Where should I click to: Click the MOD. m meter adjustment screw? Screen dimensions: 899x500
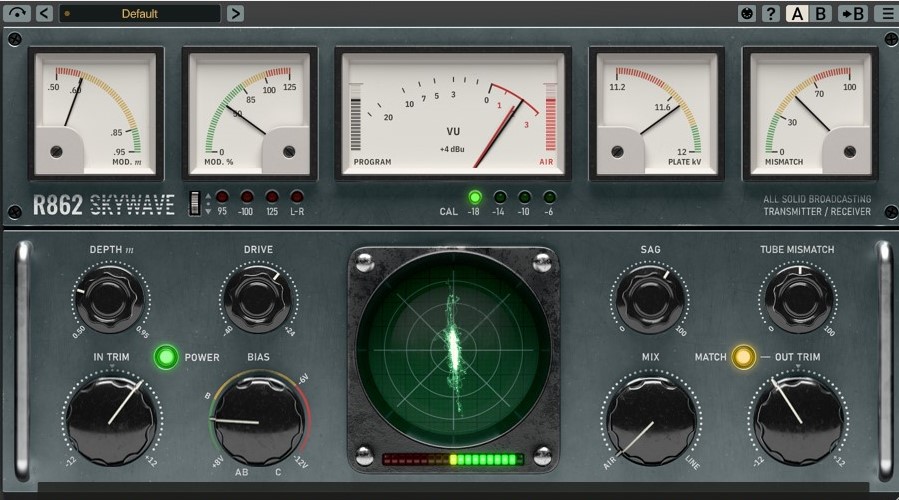56,152
